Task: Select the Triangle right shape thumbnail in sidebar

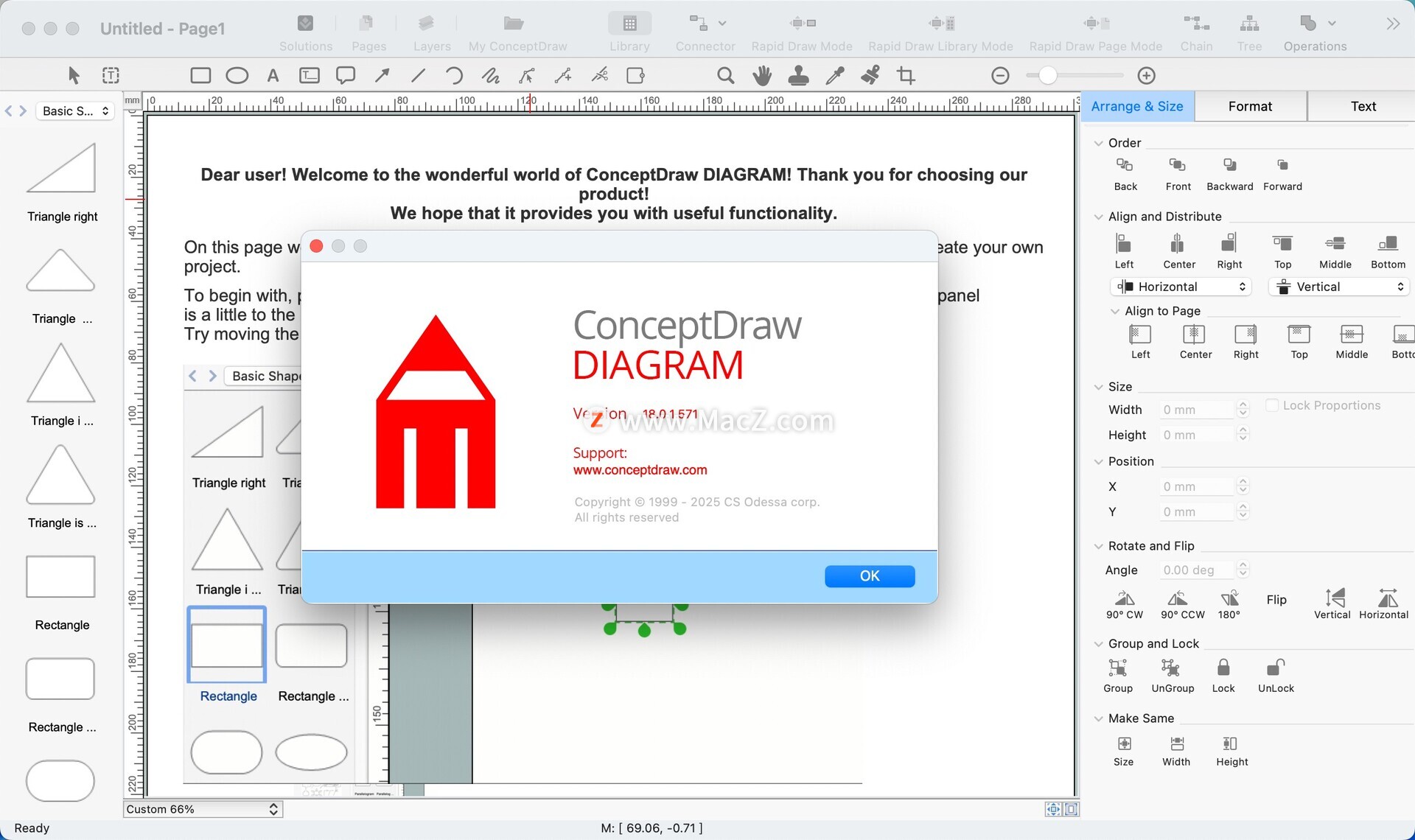Action: point(62,168)
